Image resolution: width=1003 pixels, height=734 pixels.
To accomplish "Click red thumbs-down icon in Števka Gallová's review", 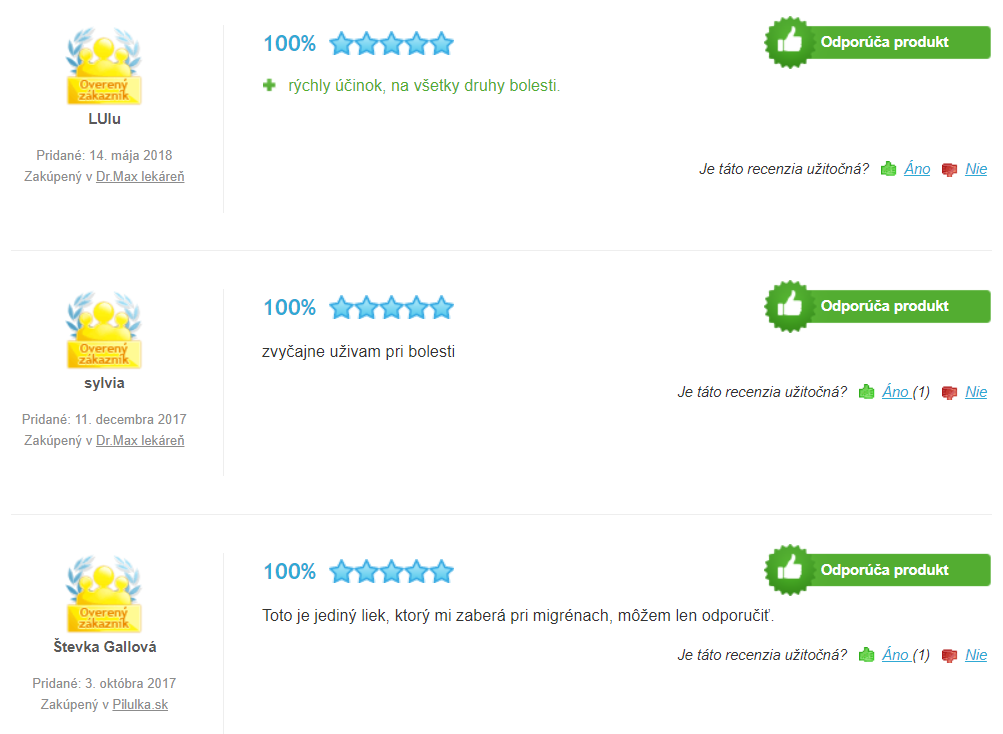I will click(949, 655).
